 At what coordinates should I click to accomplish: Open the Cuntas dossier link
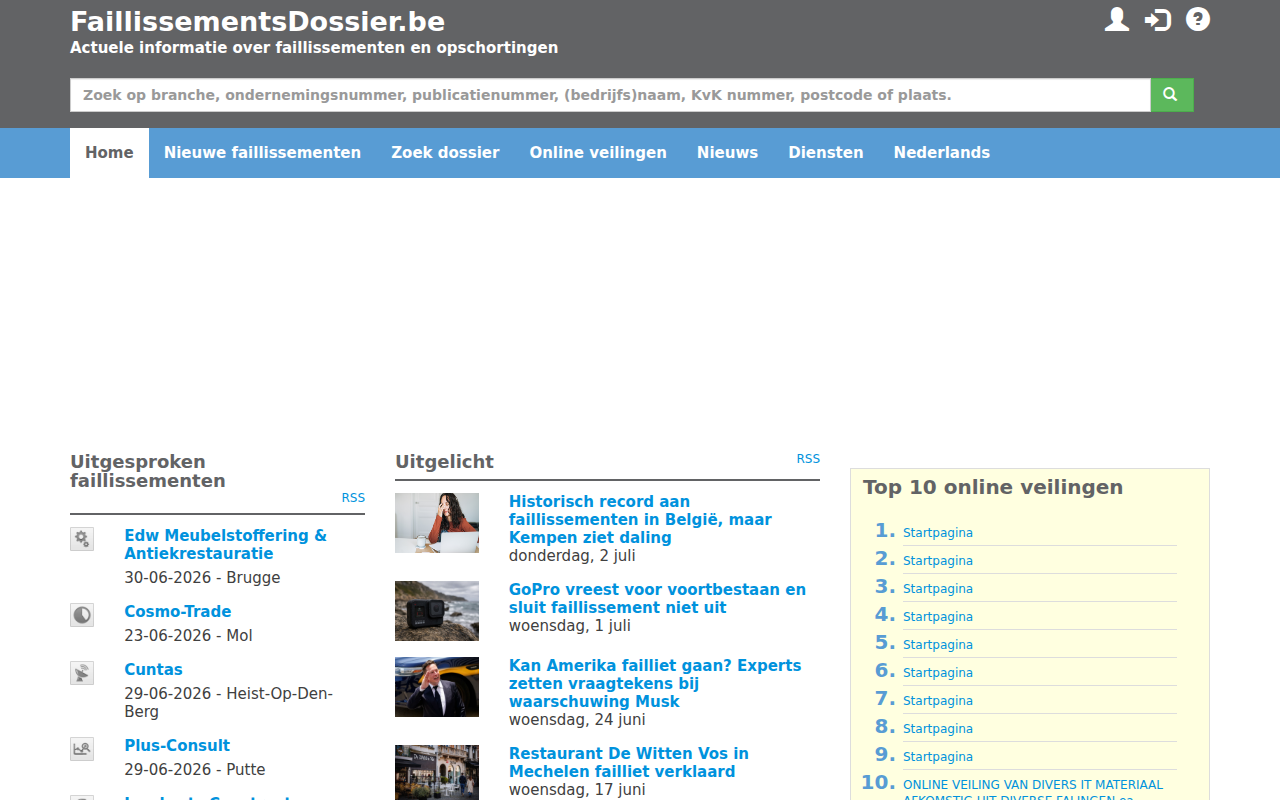click(x=153, y=670)
